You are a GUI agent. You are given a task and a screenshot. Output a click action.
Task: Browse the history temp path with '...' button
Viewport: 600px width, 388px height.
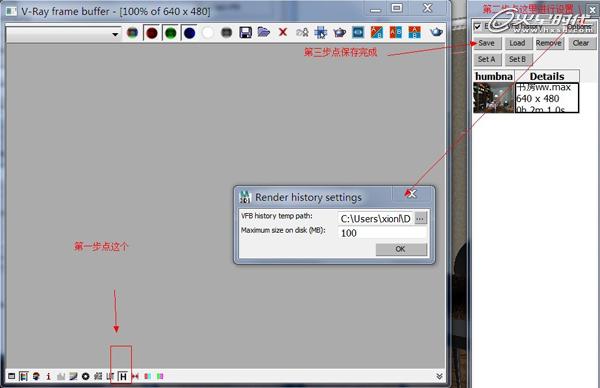click(x=420, y=218)
